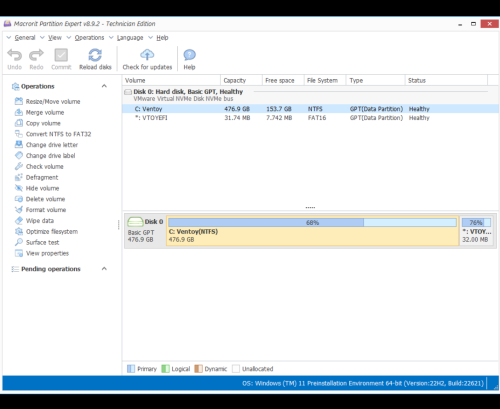Collapse the Pending operations section
Image resolution: width=500 pixels, height=409 pixels.
point(104,269)
